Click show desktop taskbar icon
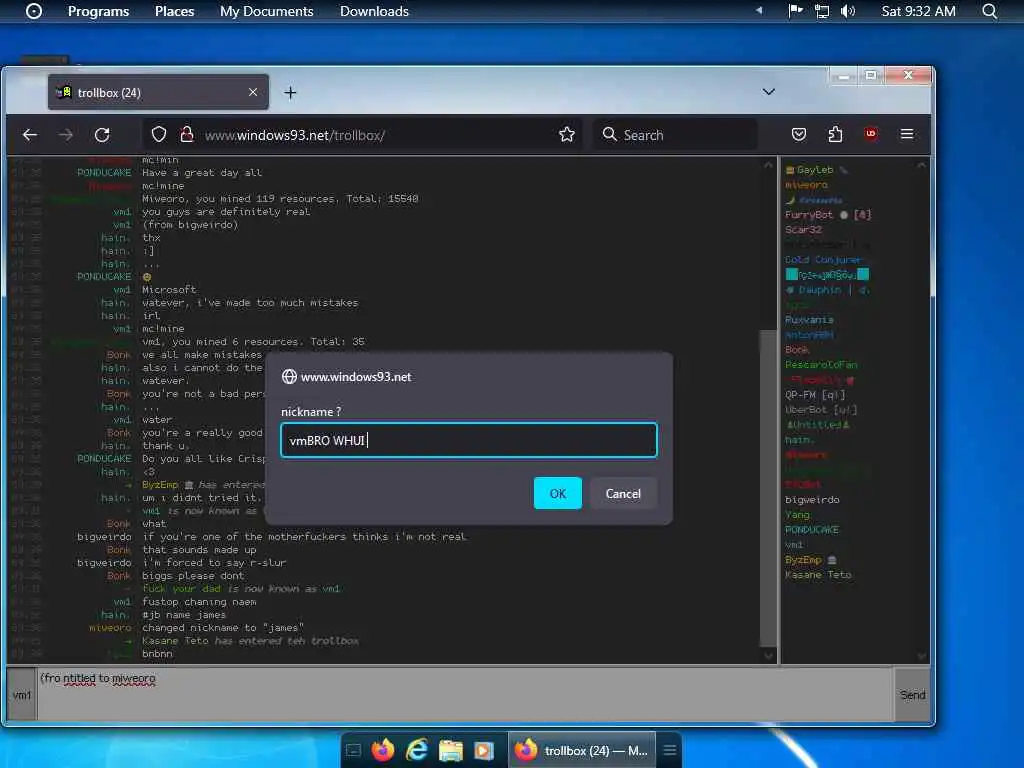The image size is (1024, 768). point(353,750)
